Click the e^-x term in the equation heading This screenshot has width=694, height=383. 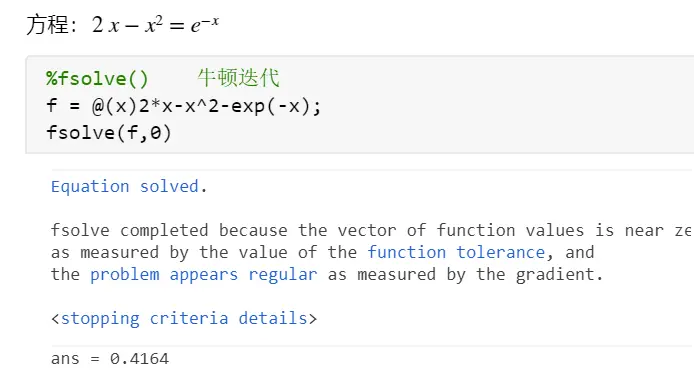204,24
